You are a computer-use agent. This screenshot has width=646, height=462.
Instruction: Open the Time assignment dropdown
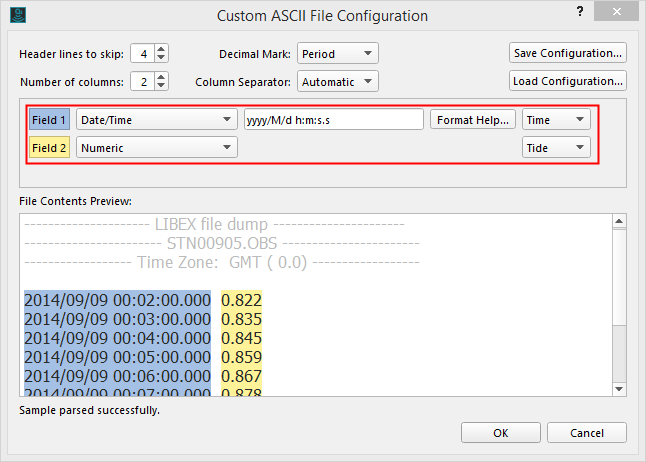click(x=556, y=120)
